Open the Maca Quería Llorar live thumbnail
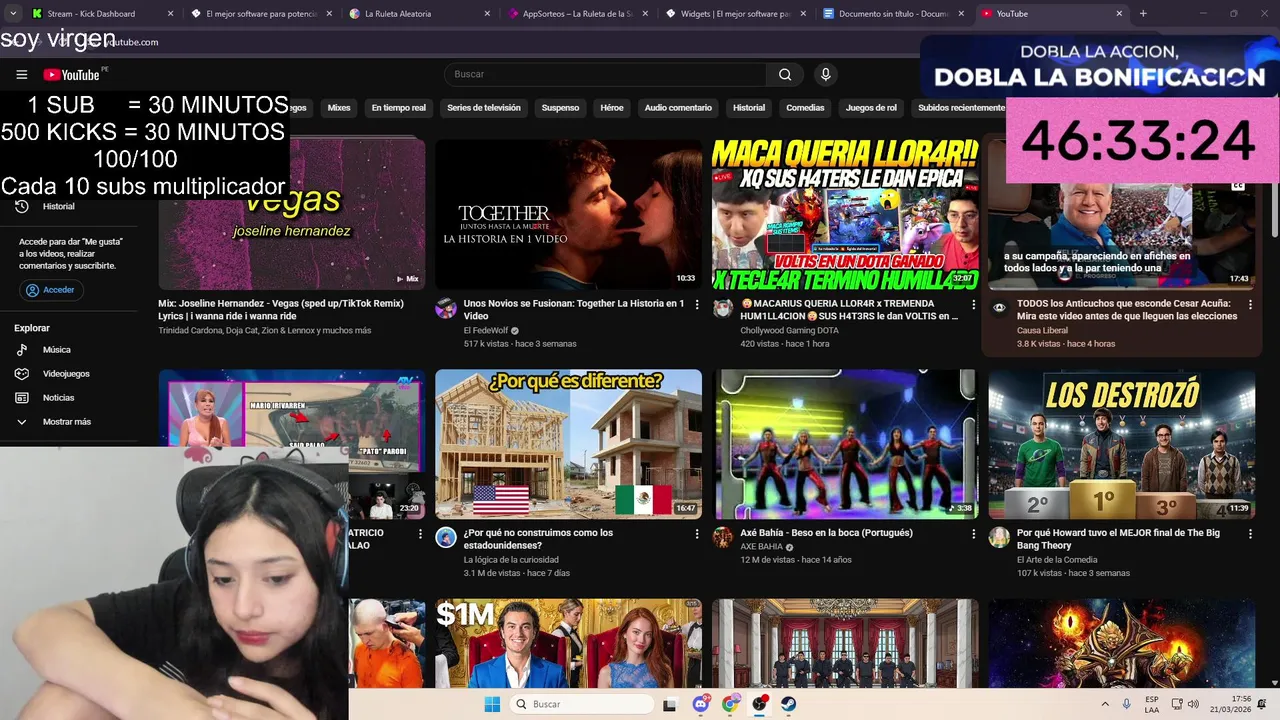The height and width of the screenshot is (720, 1280). pyautogui.click(x=845, y=214)
